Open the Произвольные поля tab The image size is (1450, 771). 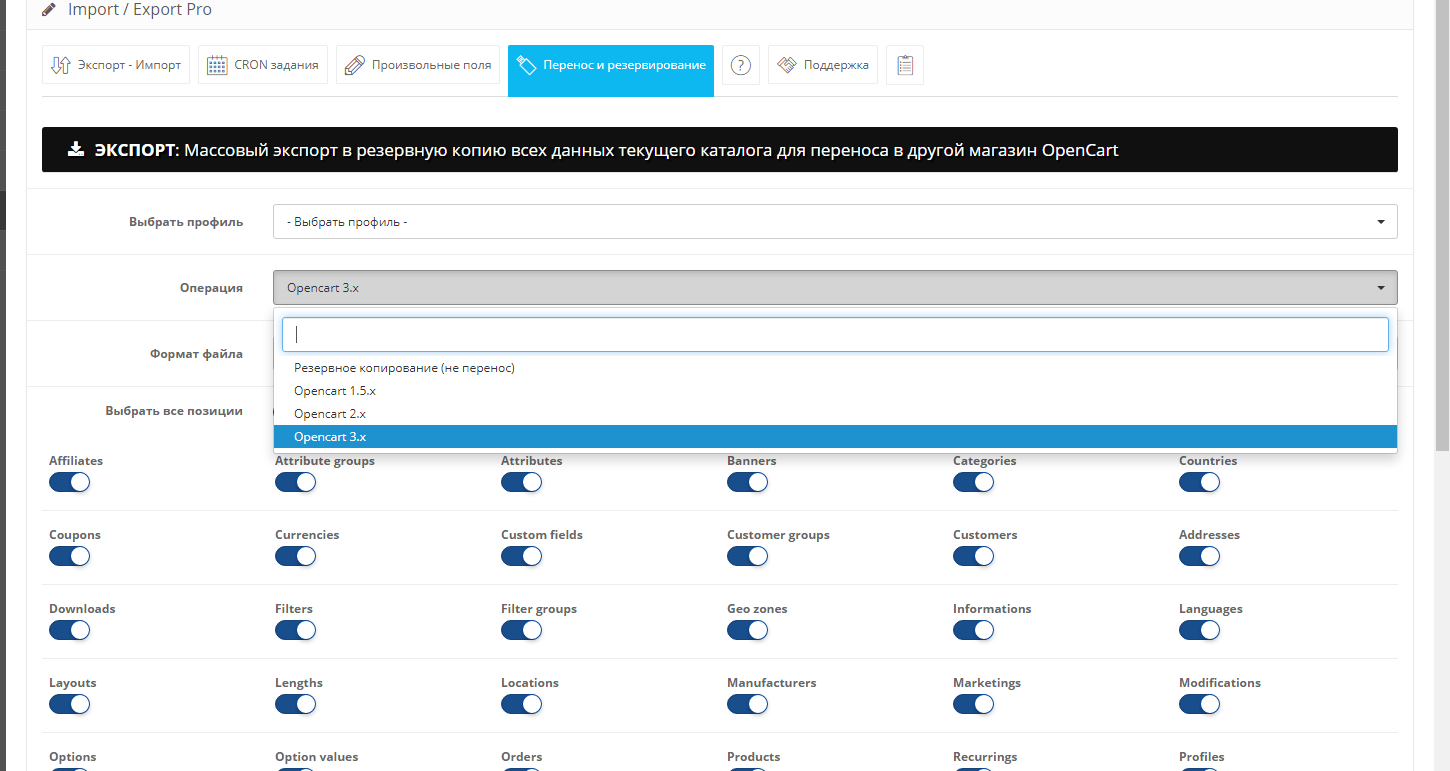pos(418,65)
